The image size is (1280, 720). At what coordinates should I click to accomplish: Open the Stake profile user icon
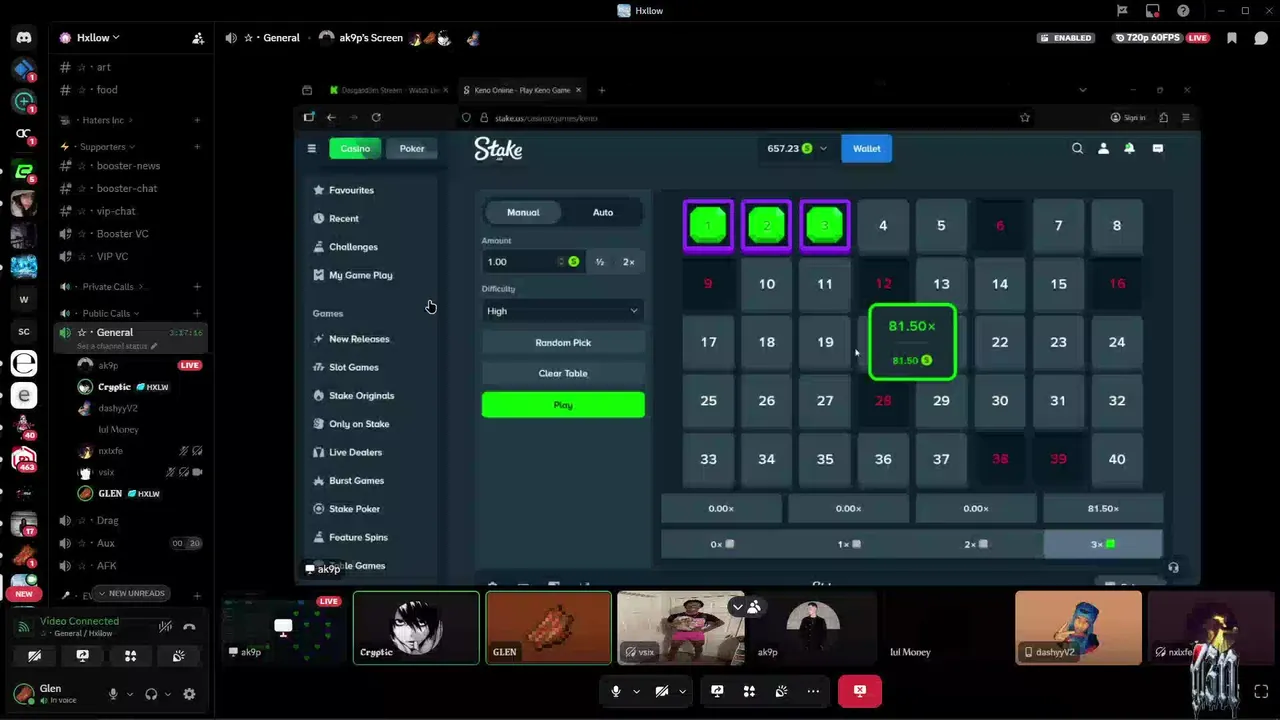point(1103,148)
